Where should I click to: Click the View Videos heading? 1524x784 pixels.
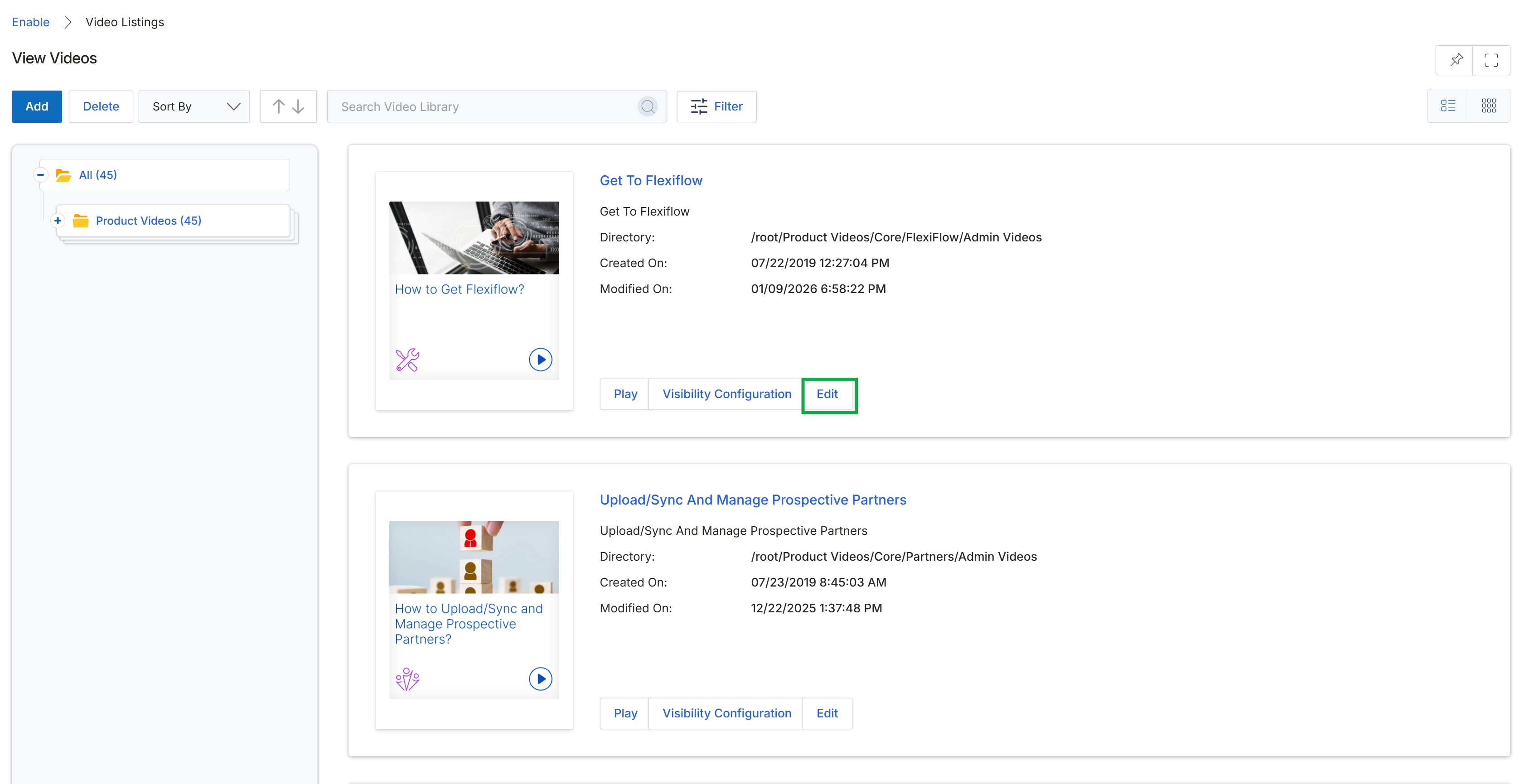(54, 58)
